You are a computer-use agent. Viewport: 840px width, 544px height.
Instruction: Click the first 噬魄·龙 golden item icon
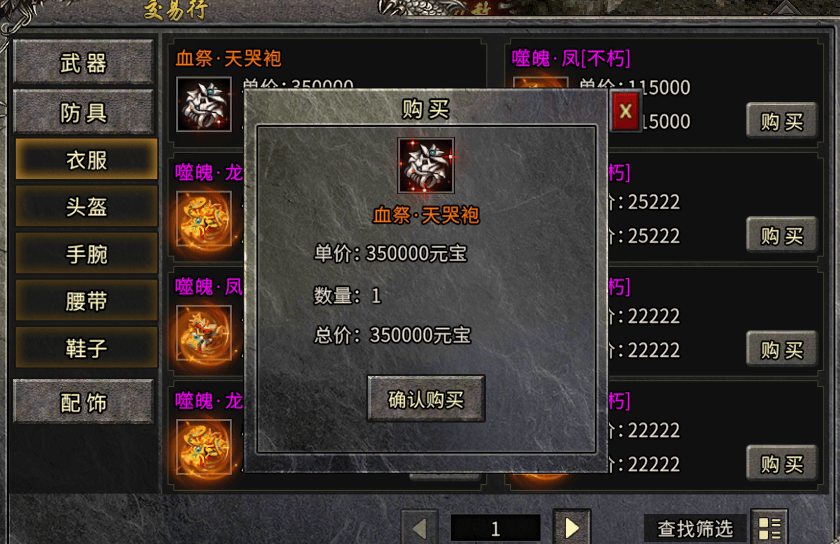pos(204,219)
